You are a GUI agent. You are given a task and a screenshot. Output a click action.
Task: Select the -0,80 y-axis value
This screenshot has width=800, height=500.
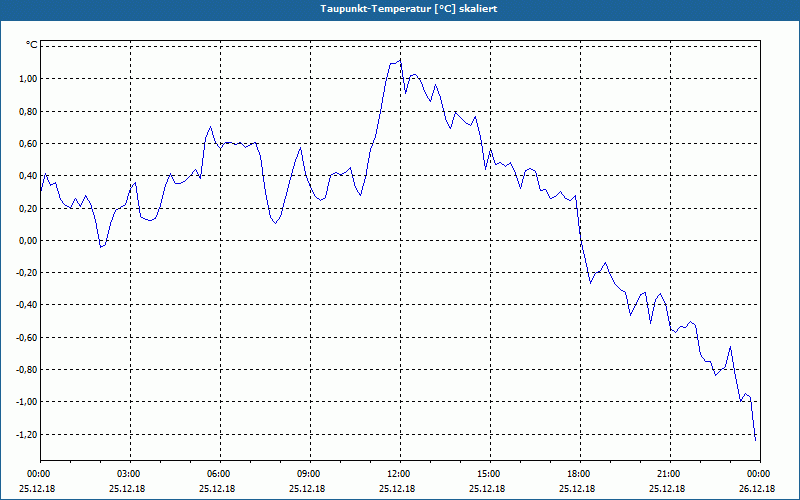[28, 369]
